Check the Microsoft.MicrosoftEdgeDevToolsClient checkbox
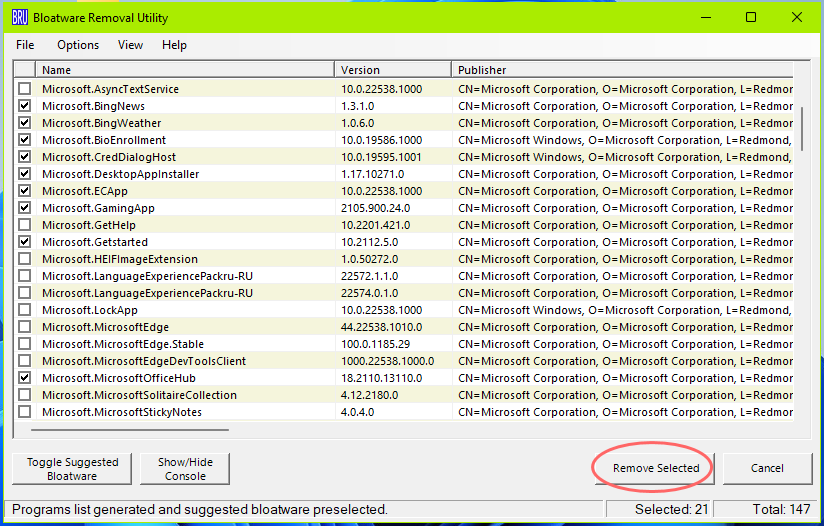 [24, 361]
